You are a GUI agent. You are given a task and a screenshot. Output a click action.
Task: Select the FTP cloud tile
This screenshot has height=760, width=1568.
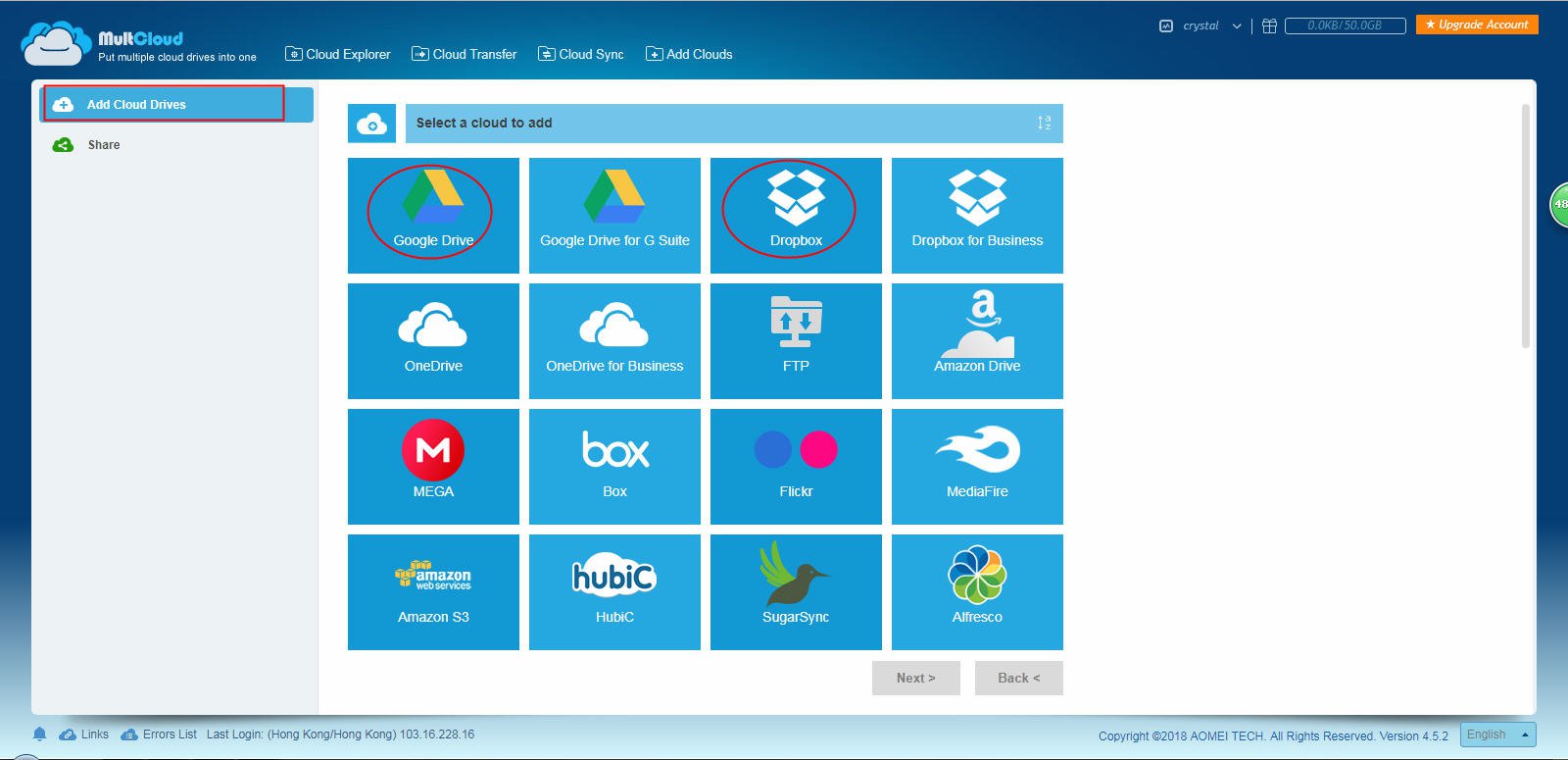coord(796,340)
